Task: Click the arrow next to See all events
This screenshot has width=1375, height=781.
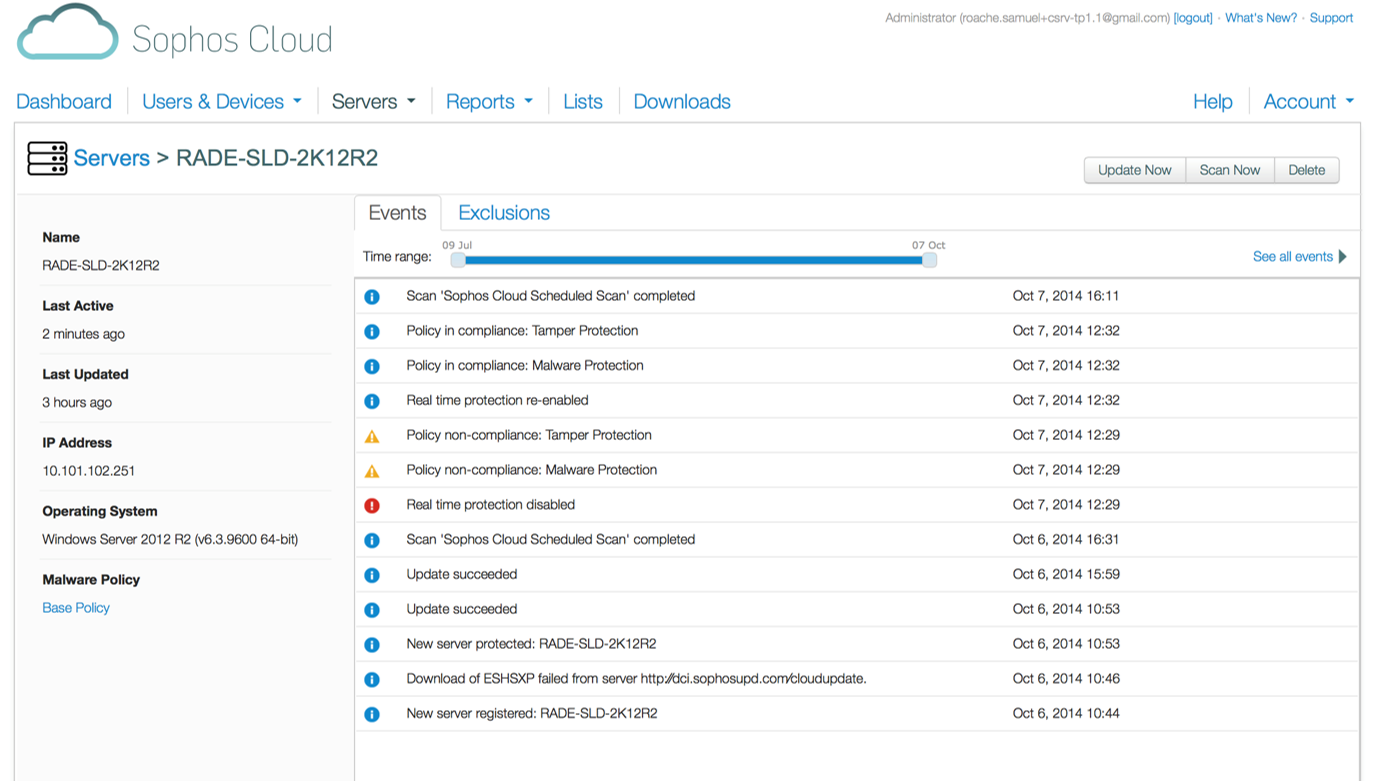Action: point(1342,257)
